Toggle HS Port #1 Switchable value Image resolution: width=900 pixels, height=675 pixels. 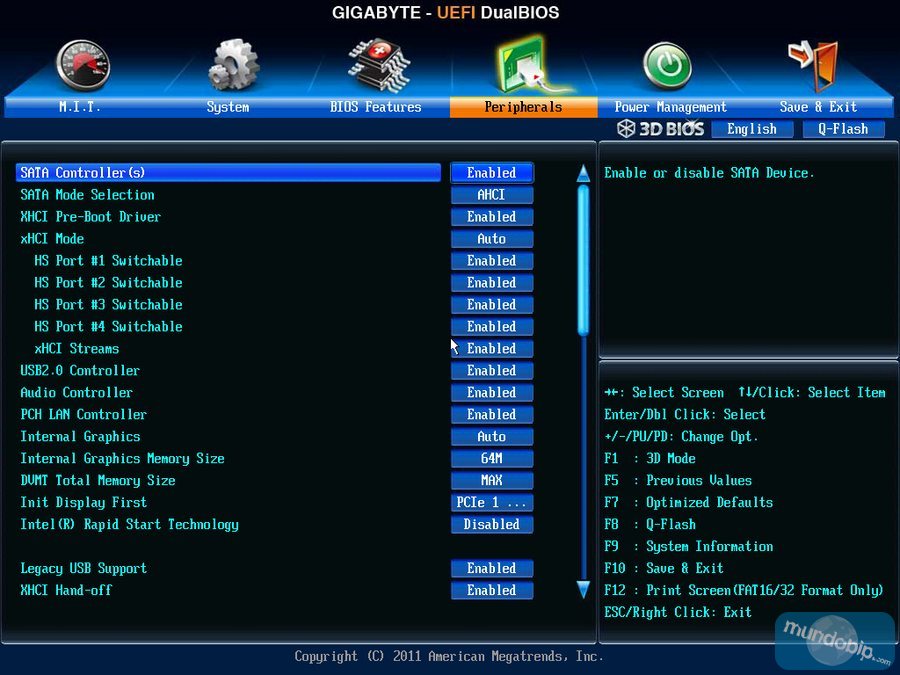492,261
